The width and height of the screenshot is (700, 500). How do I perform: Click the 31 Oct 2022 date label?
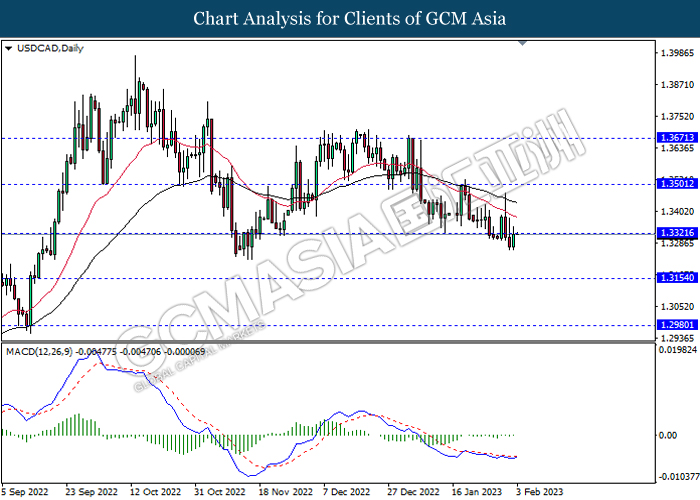[220, 492]
